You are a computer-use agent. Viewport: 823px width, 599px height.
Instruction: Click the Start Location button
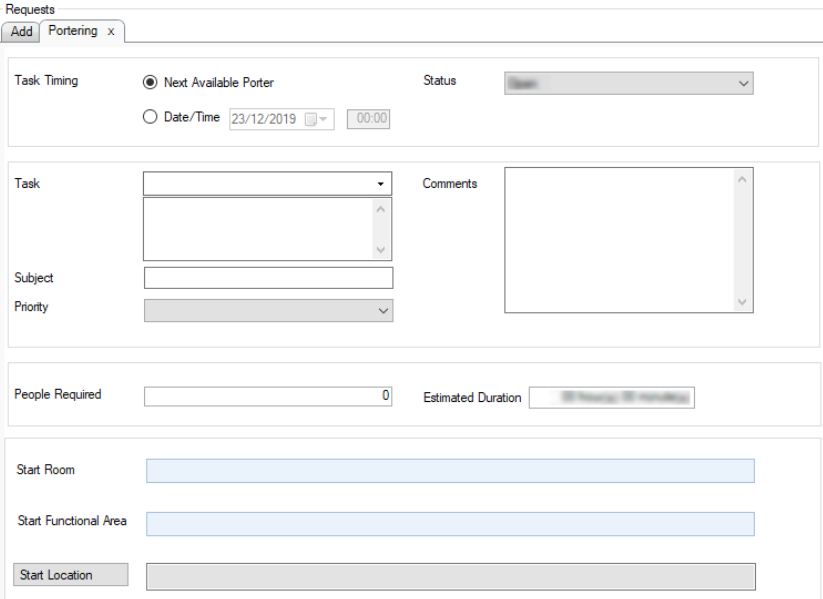[x=70, y=575]
